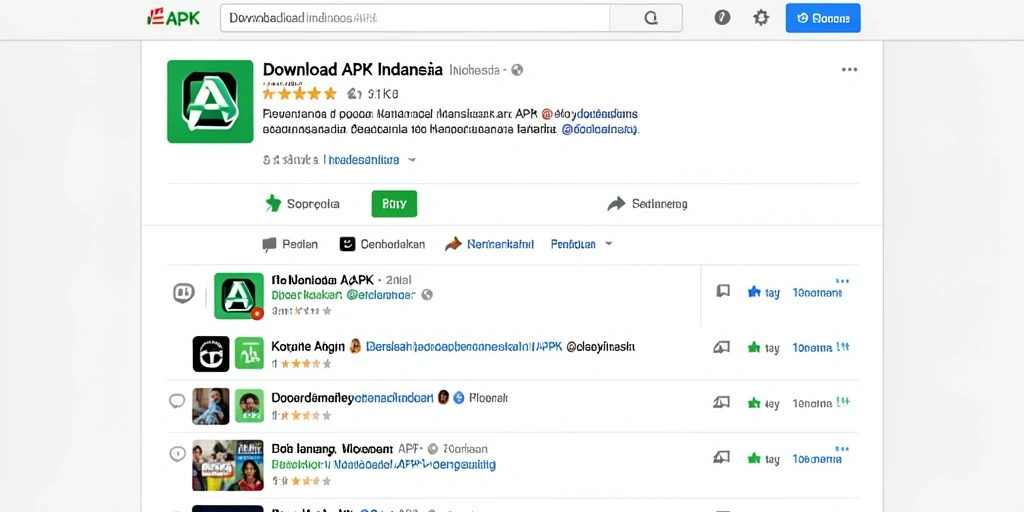1024x512 pixels.
Task: Click the circle icon left of Bob lanang row
Action: pyautogui.click(x=177, y=453)
